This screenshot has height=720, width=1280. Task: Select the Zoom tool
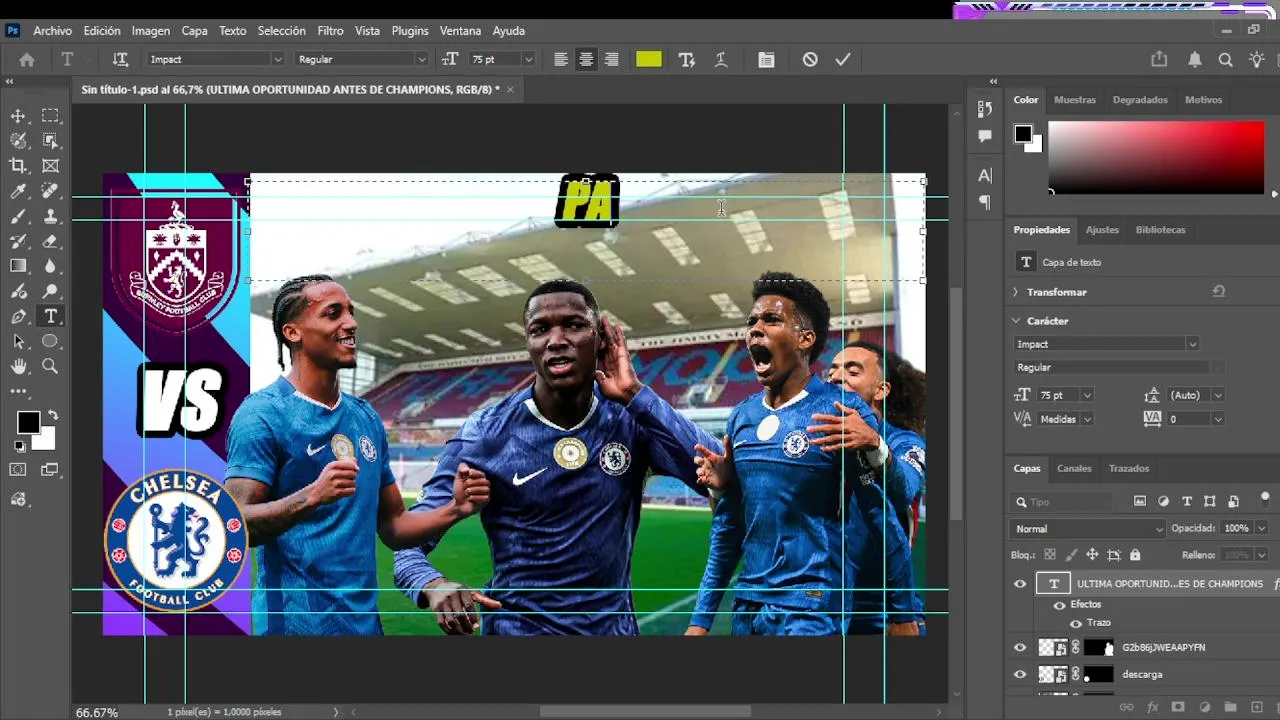pos(50,366)
